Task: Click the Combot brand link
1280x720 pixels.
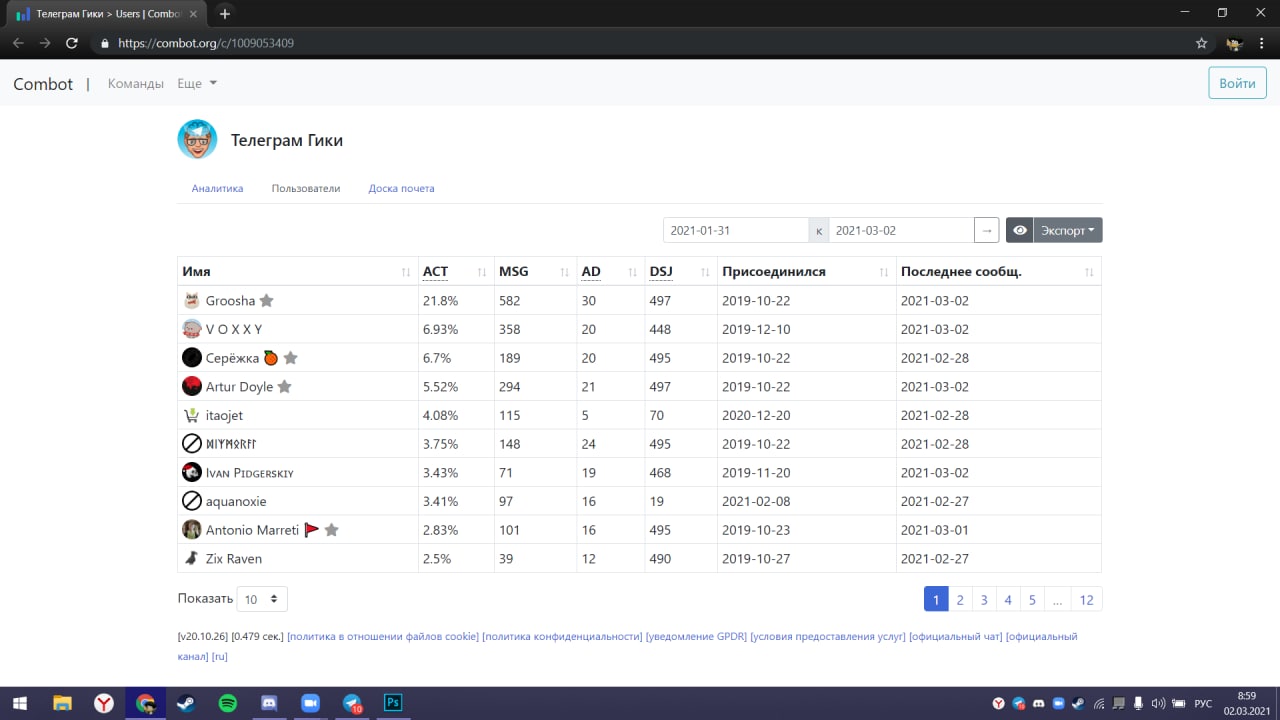Action: pyautogui.click(x=43, y=84)
